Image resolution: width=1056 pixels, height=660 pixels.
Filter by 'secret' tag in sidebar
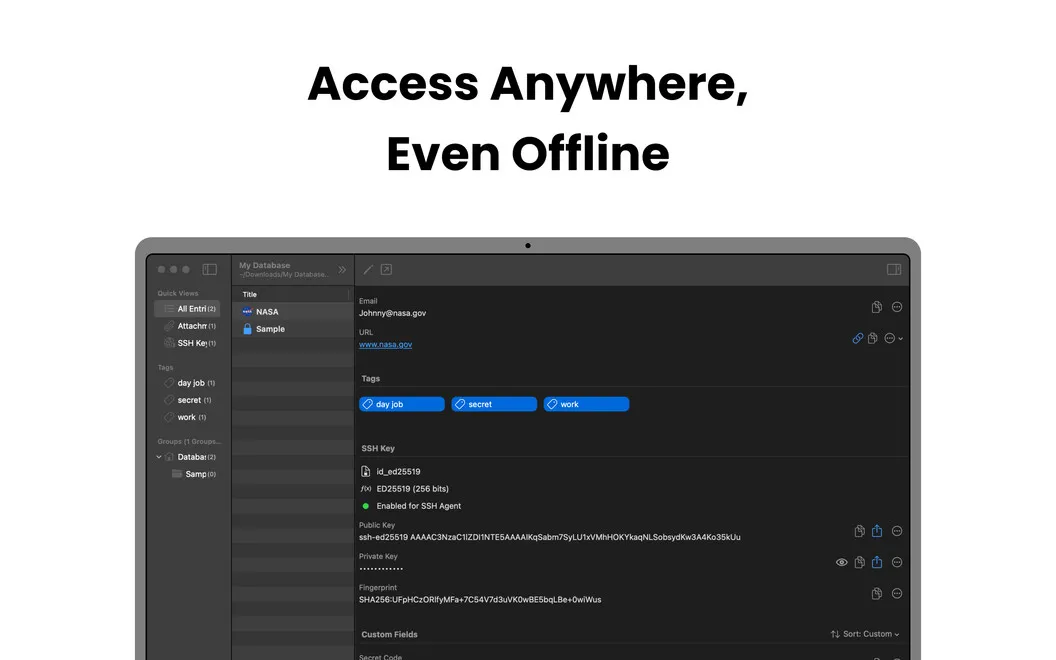click(187, 400)
